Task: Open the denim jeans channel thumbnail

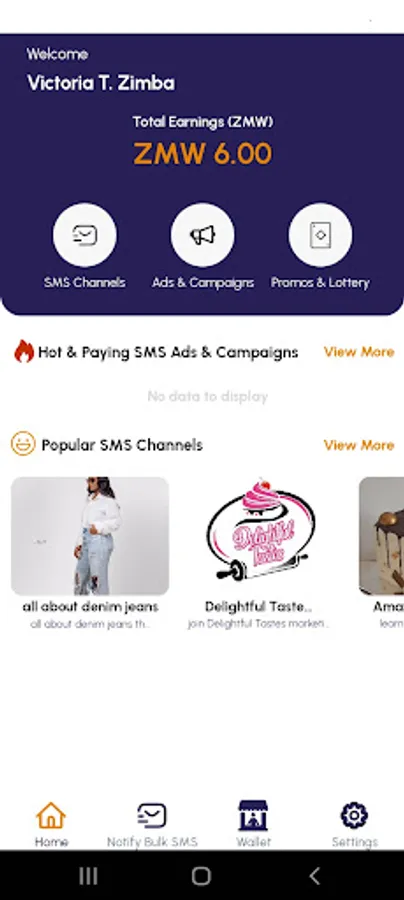Action: 90,536
